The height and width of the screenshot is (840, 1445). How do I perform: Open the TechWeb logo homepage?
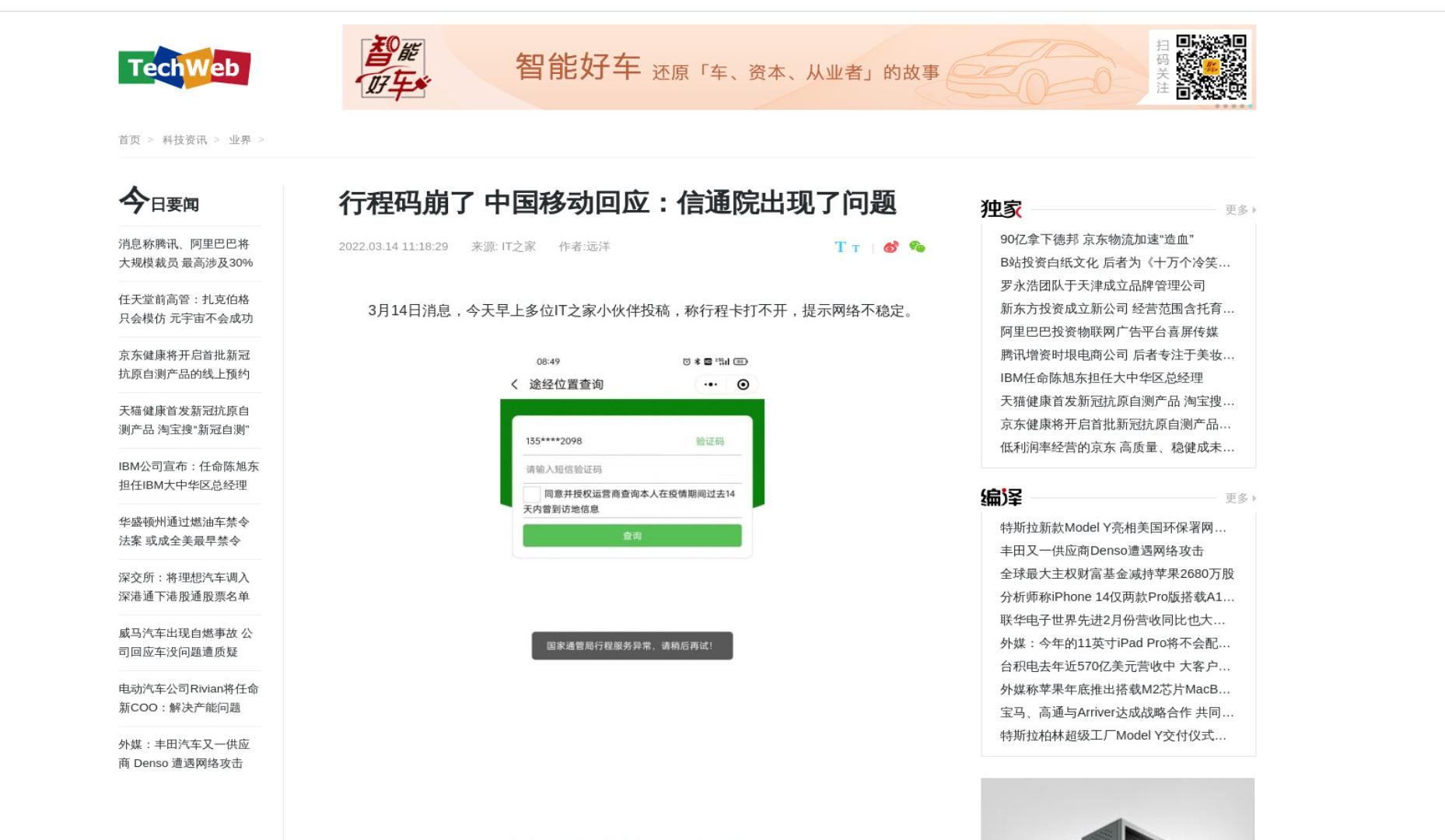184,67
